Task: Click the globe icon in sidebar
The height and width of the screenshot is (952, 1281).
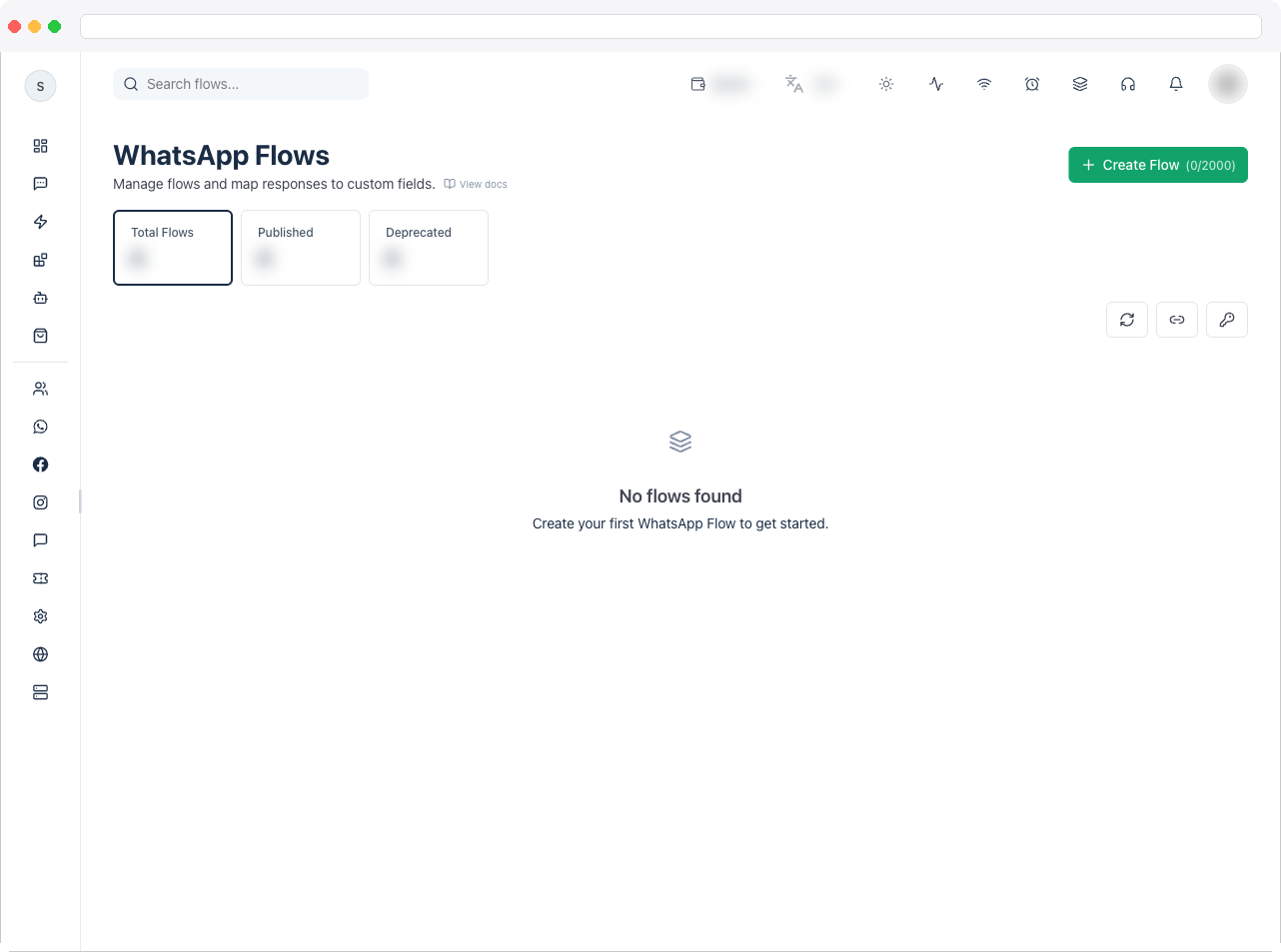Action: [40, 654]
